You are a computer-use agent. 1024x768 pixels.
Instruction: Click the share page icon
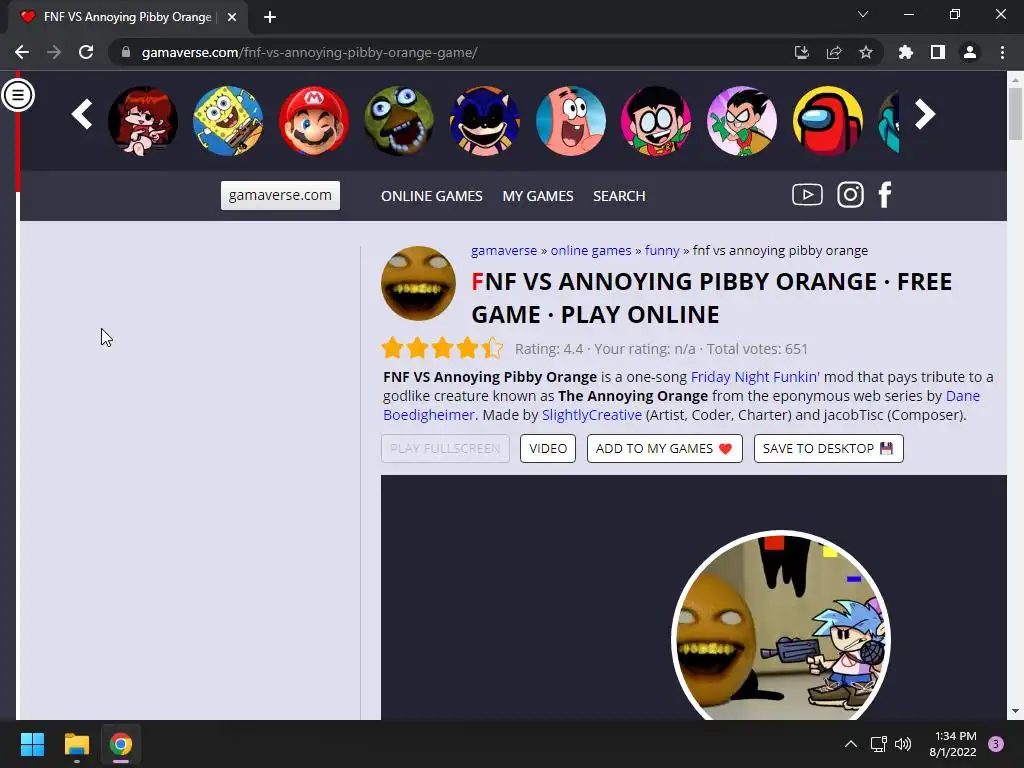[x=834, y=52]
